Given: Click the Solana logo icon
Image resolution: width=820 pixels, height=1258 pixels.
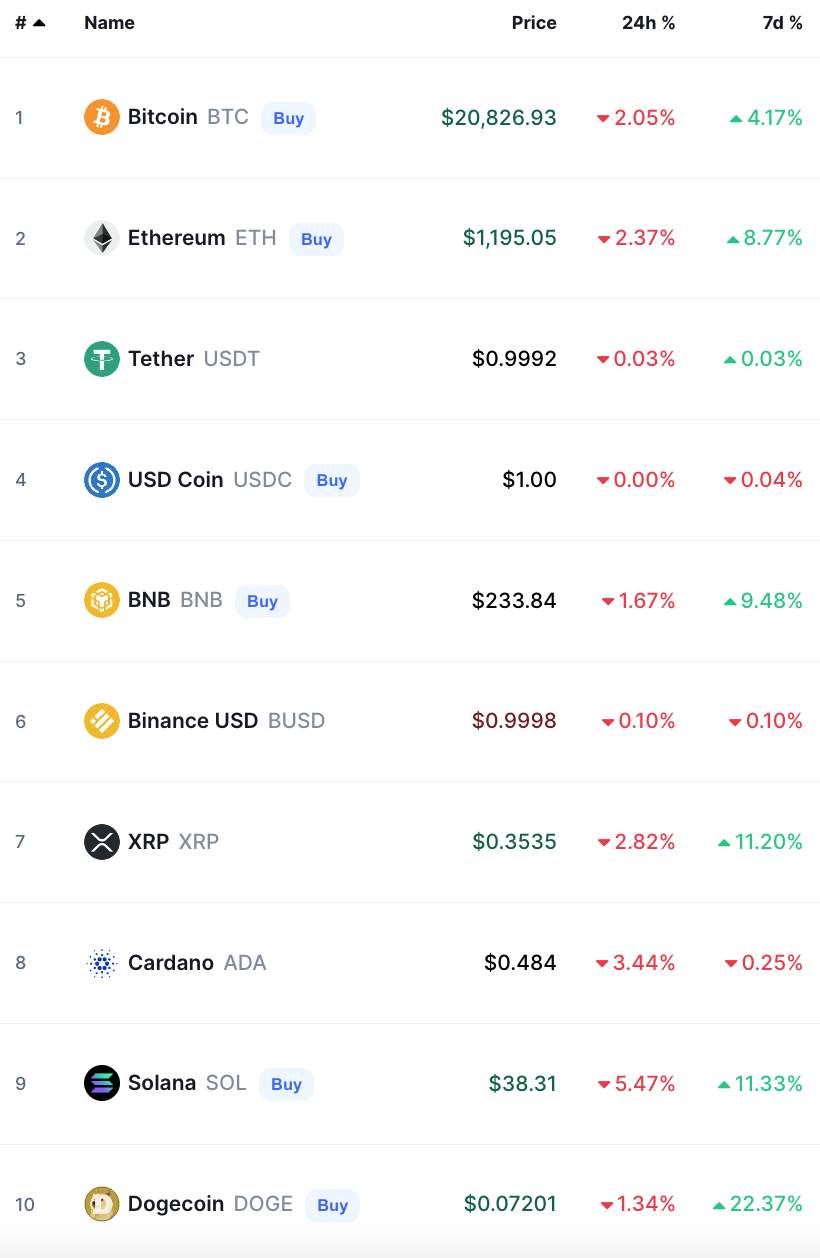Looking at the screenshot, I should pos(101,1084).
